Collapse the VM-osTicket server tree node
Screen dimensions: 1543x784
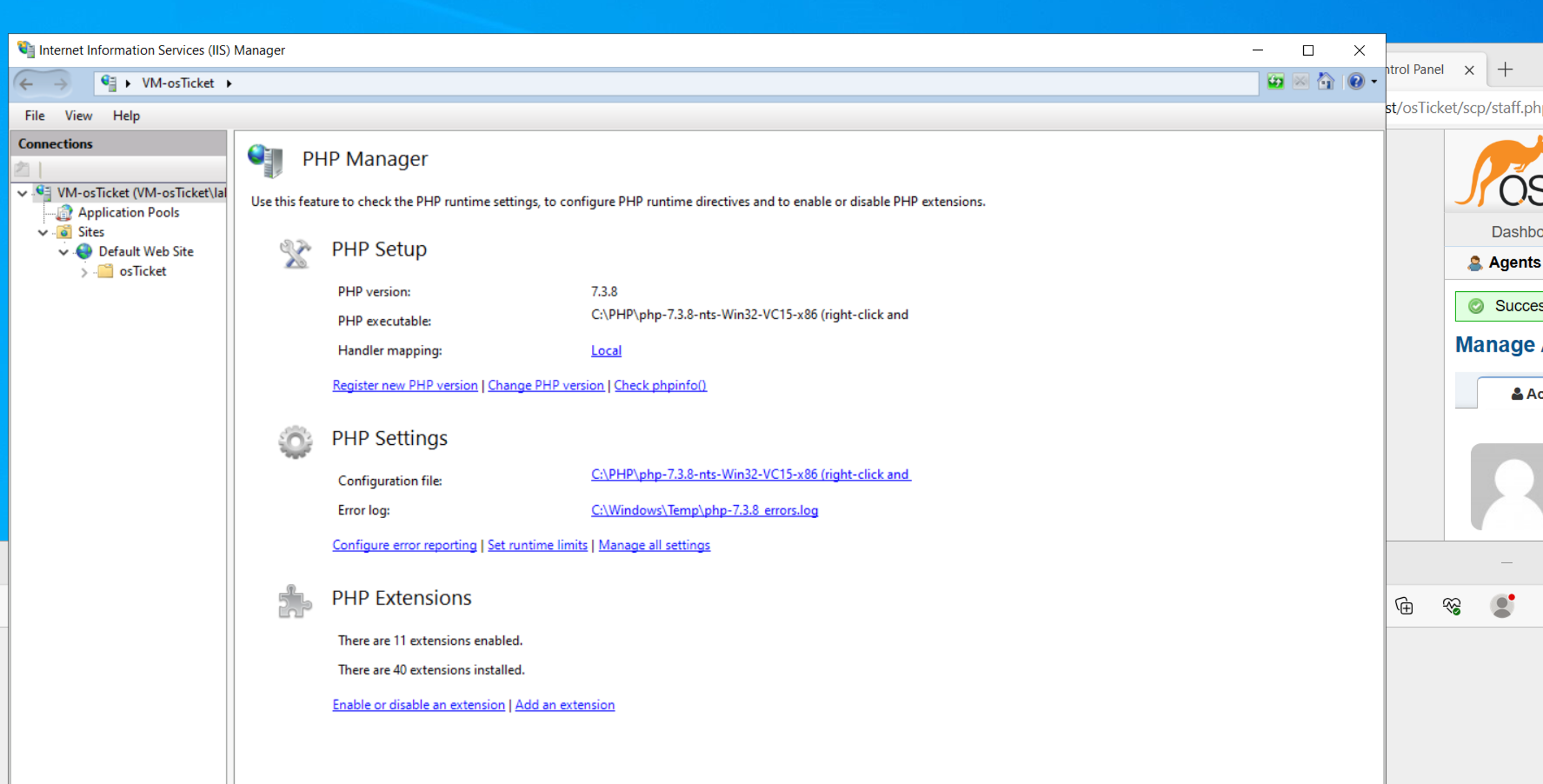(22, 193)
